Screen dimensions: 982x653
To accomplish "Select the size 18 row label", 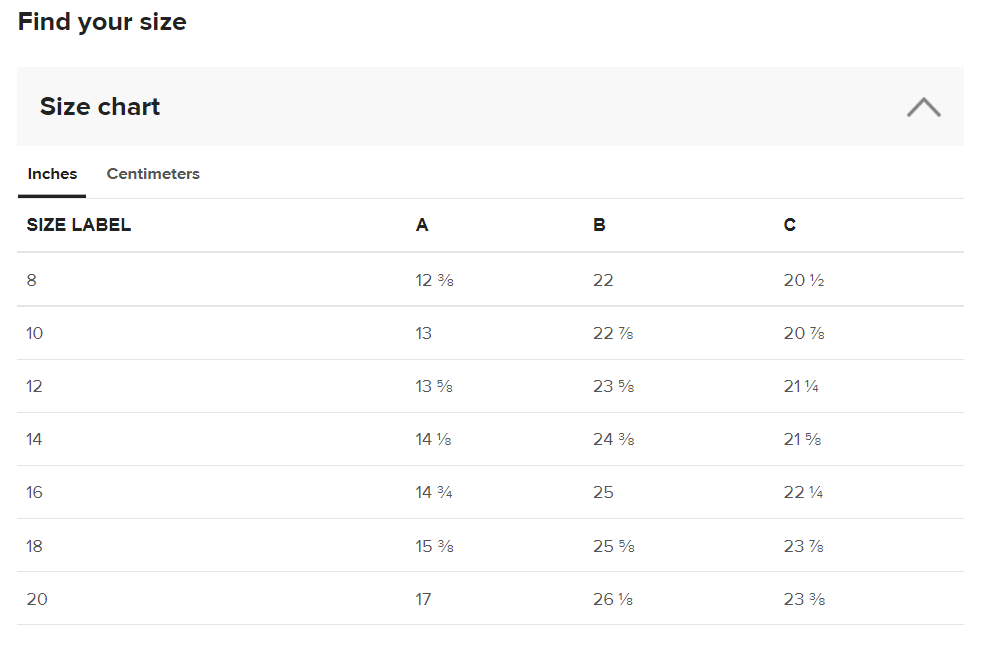I will 35,546.
